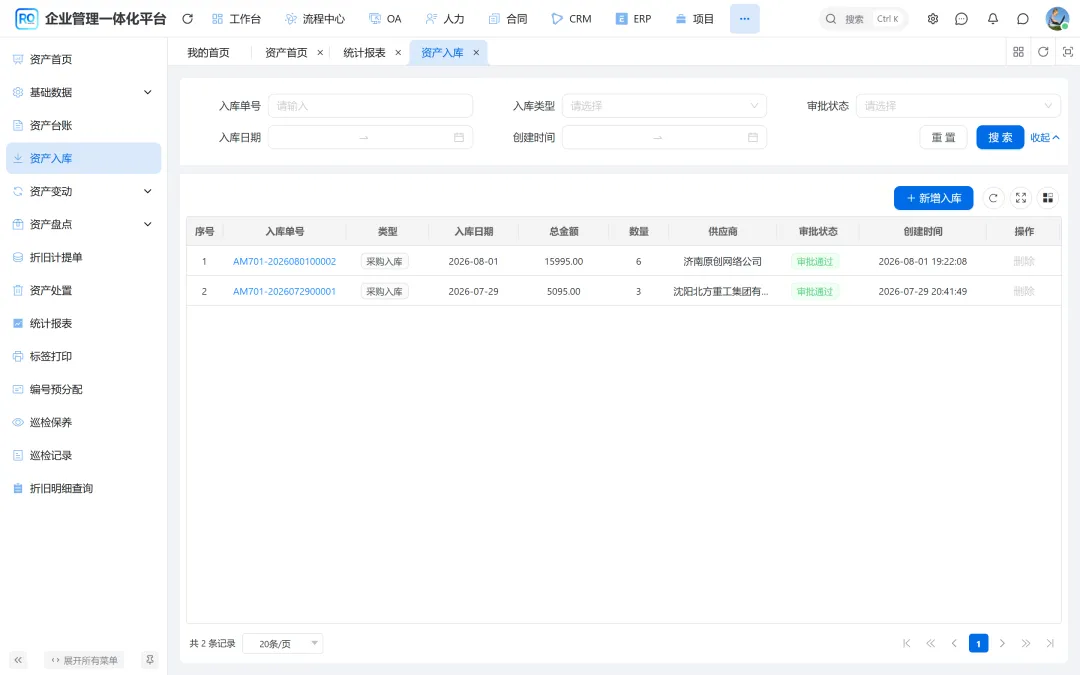Click 新增入库 button
The width and height of the screenshot is (1080, 675).
933,198
